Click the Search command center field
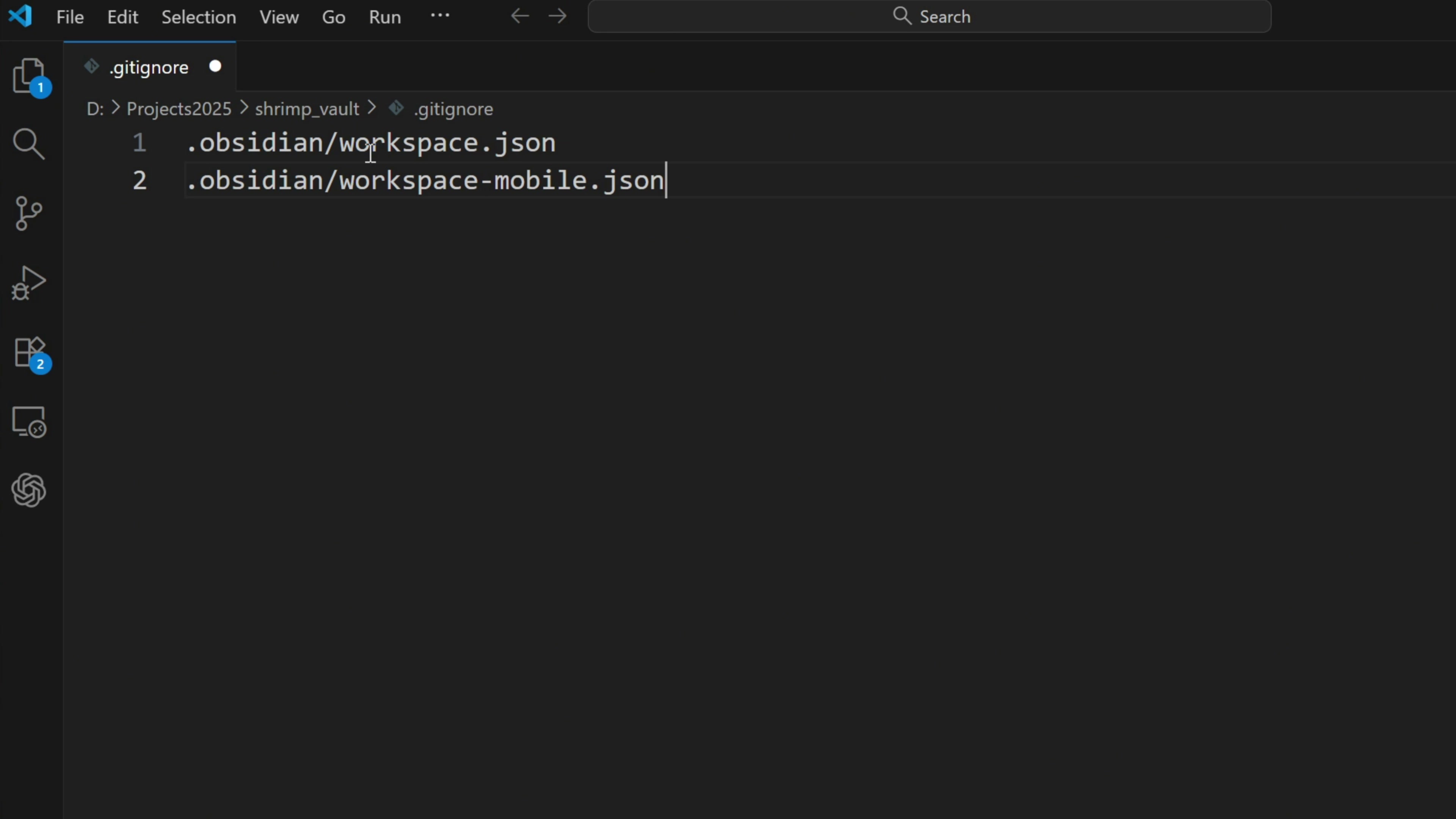1456x819 pixels. tap(929, 16)
